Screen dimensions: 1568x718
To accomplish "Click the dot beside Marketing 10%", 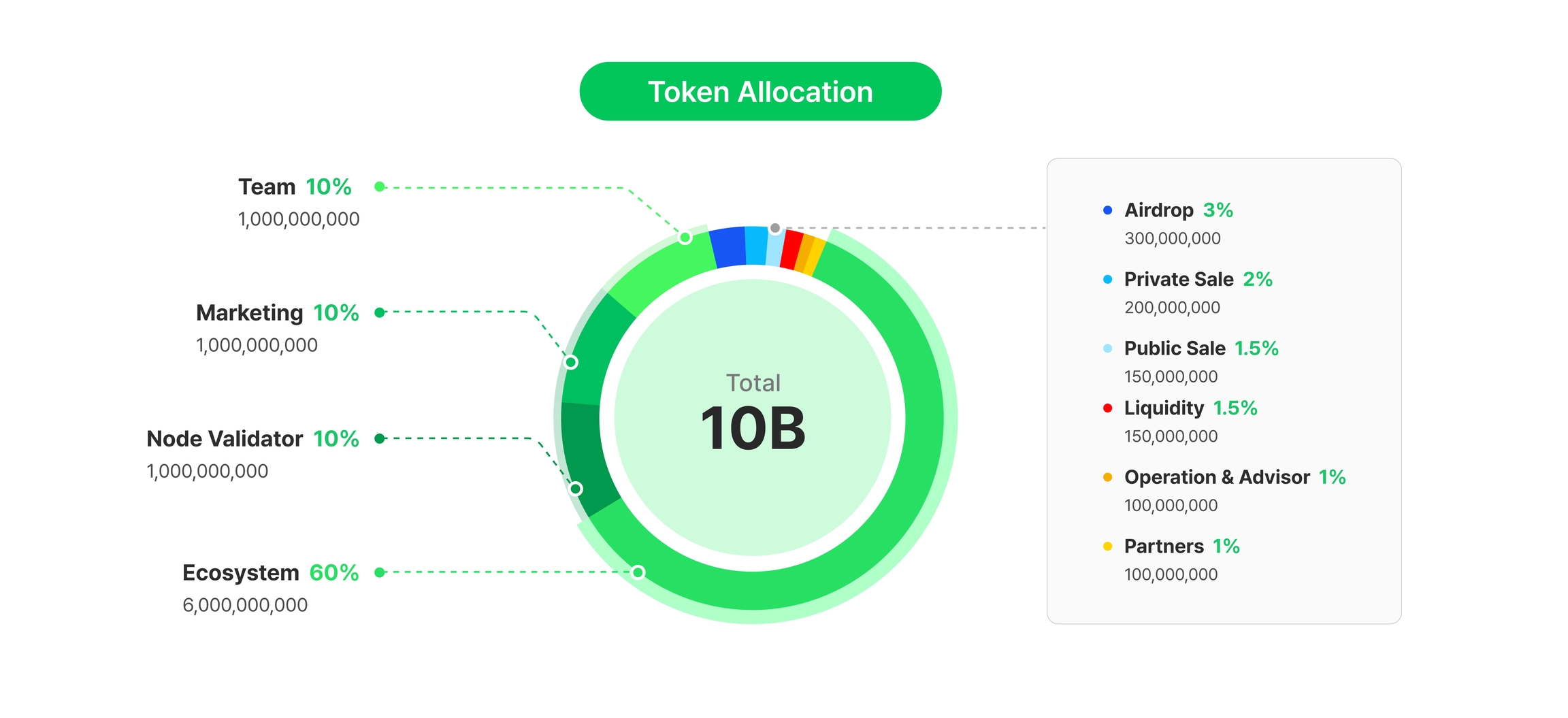I will [x=380, y=312].
